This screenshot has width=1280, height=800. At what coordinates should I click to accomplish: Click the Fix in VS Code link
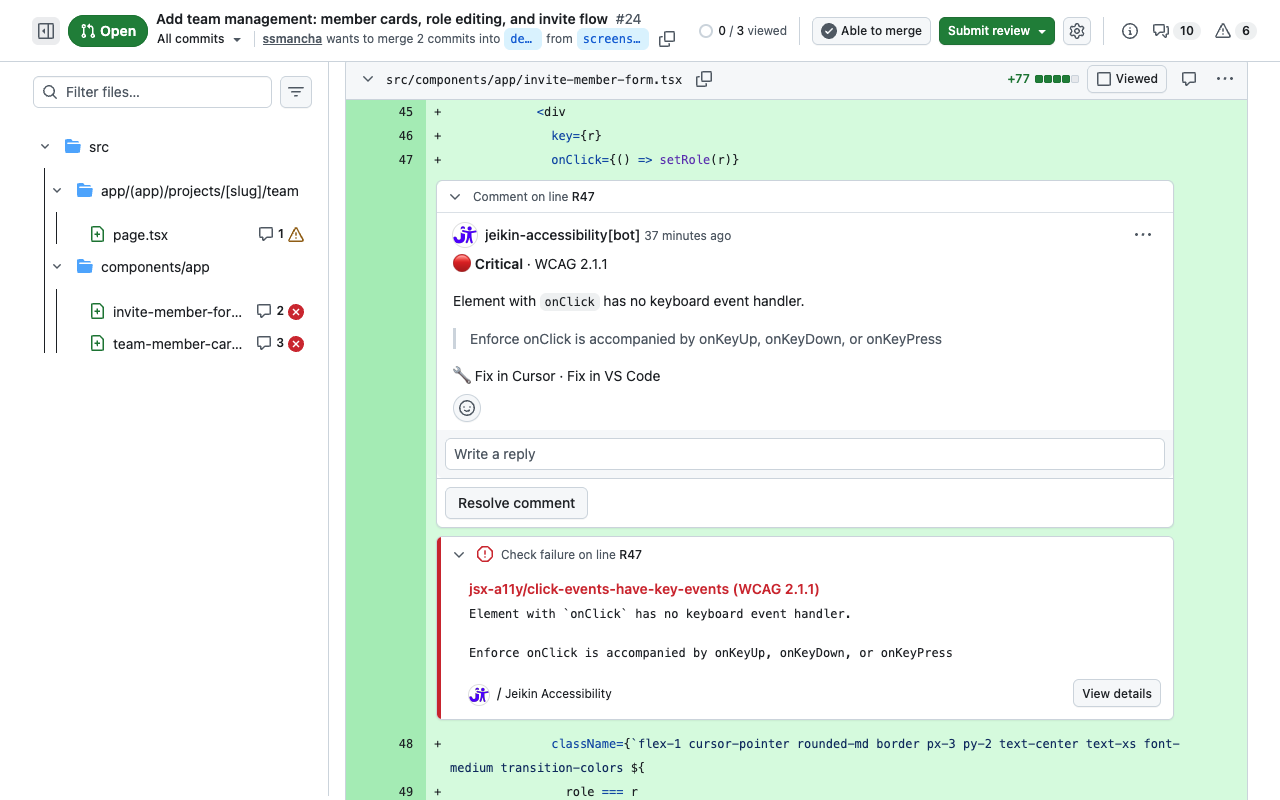[x=614, y=376]
